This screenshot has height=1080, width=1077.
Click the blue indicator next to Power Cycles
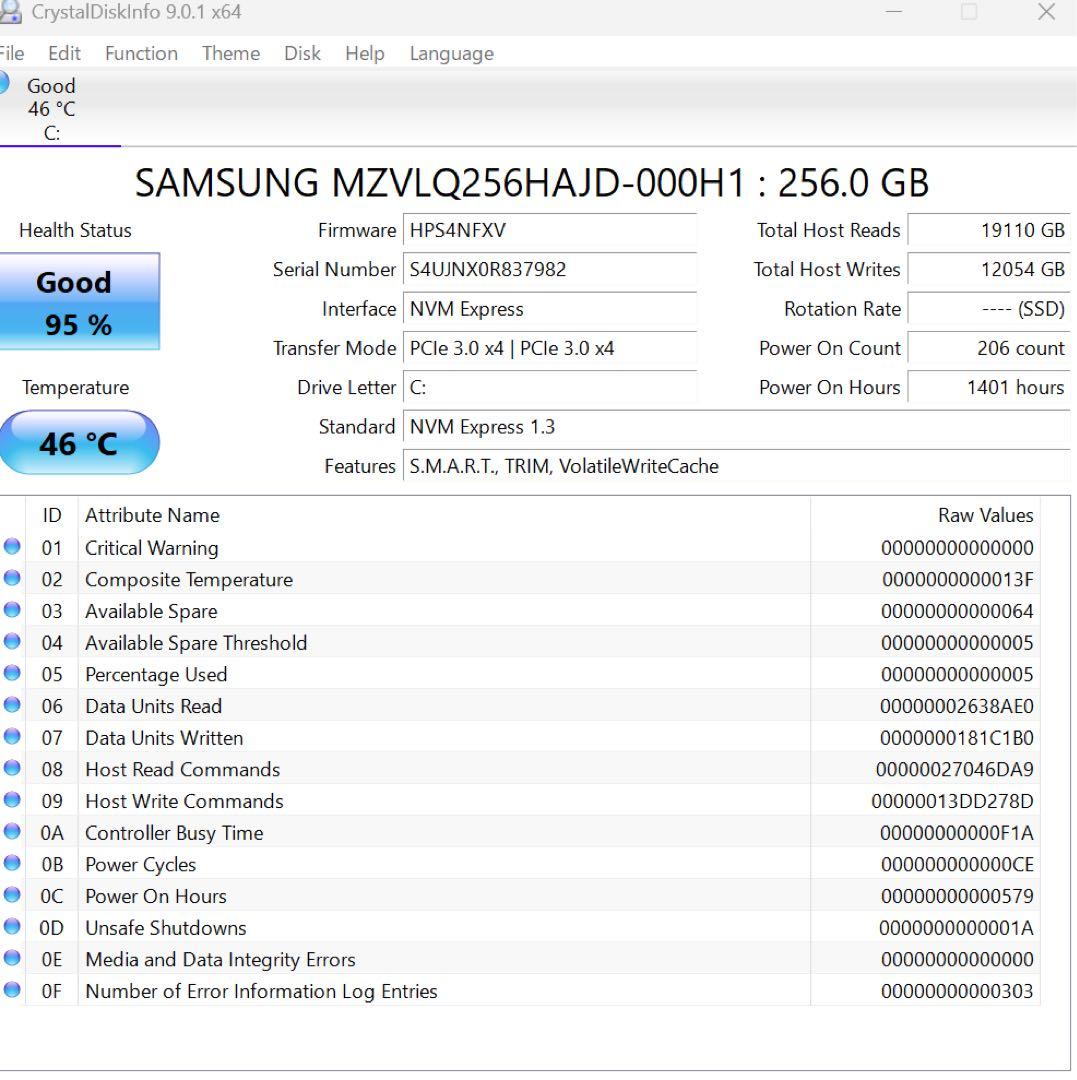pos(11,863)
